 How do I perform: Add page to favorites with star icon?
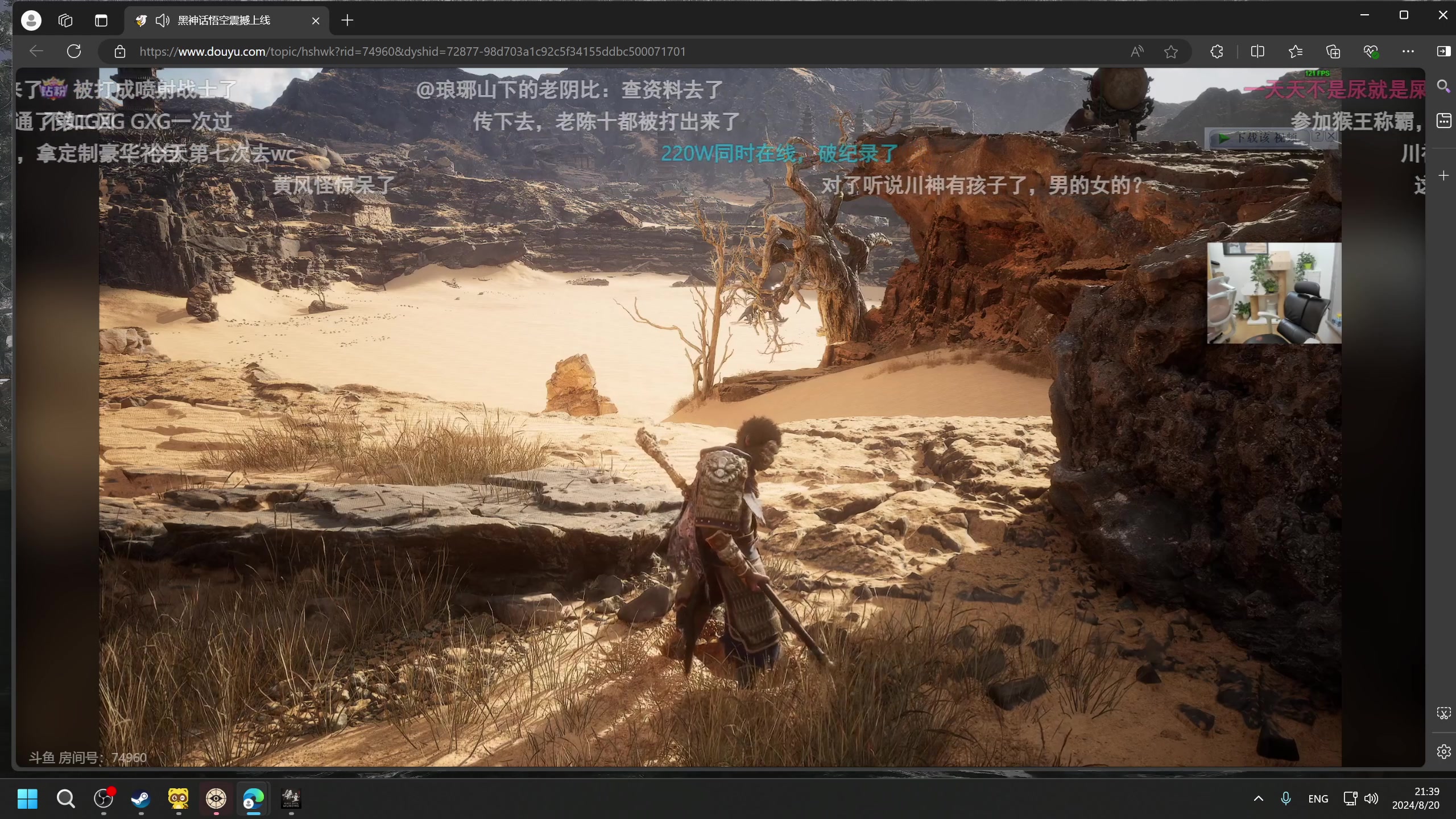[x=1170, y=52]
